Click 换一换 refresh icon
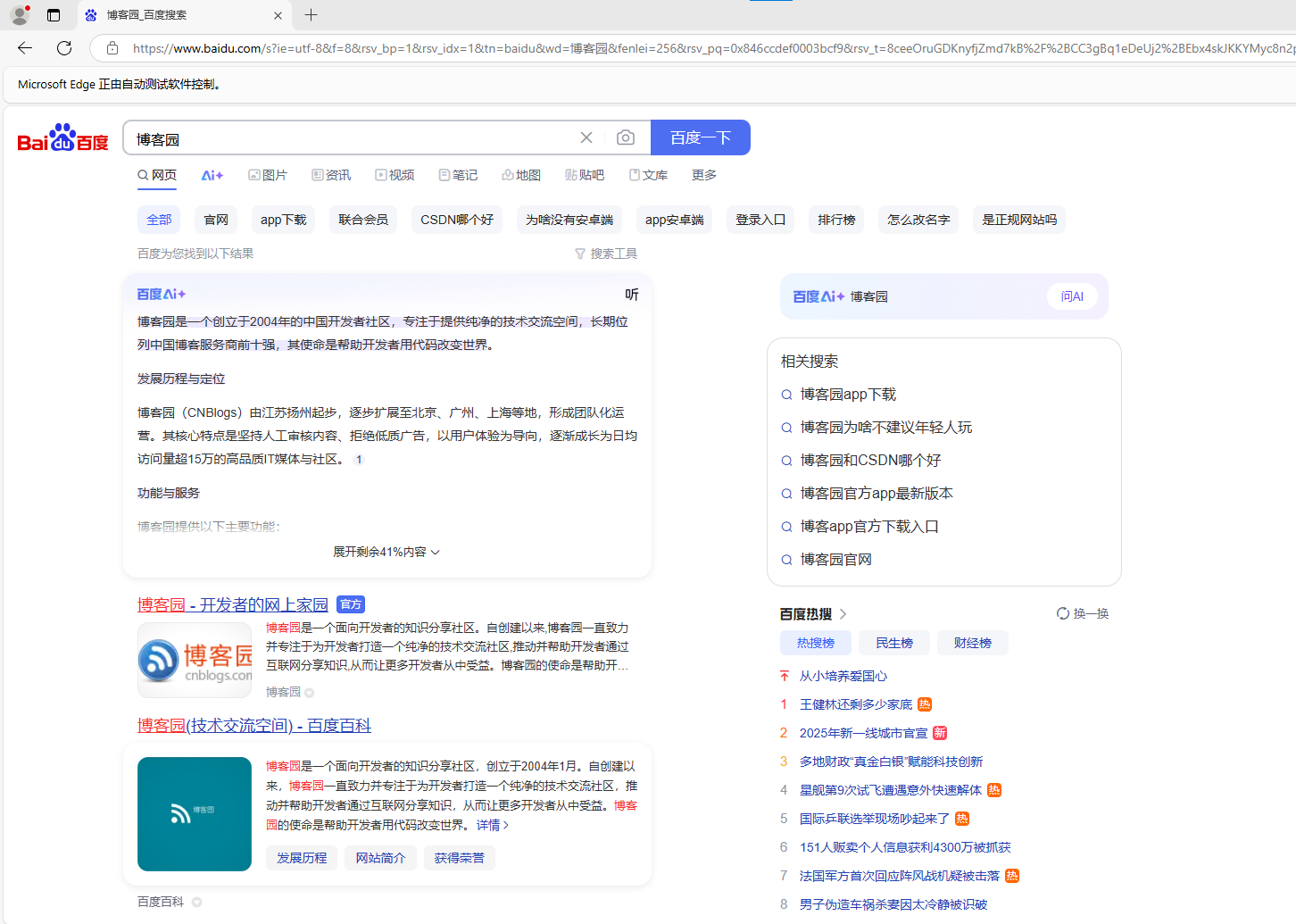The image size is (1296, 924). coord(1063,613)
